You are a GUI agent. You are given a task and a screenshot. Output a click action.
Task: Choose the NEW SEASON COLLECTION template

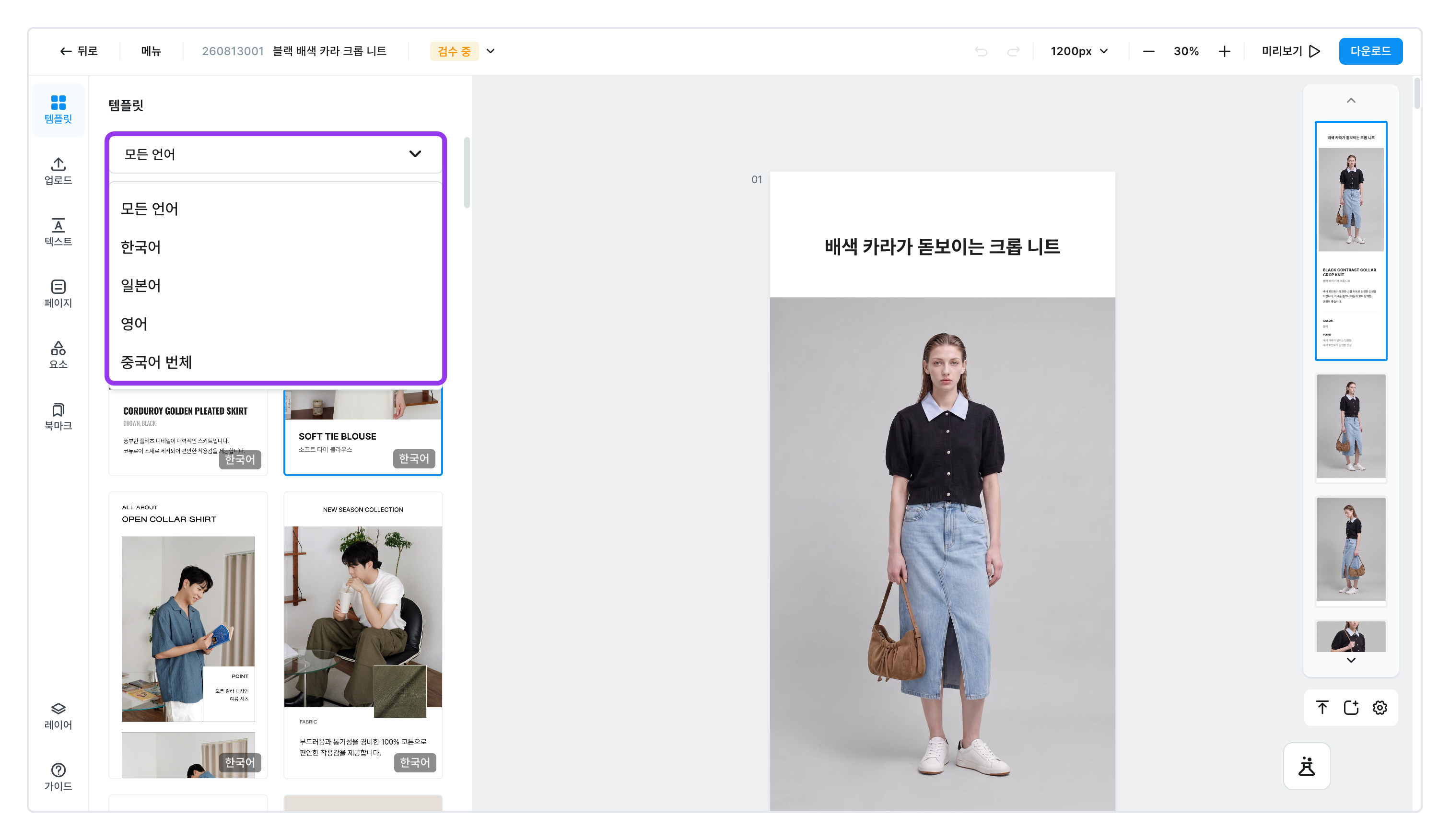[x=363, y=635]
